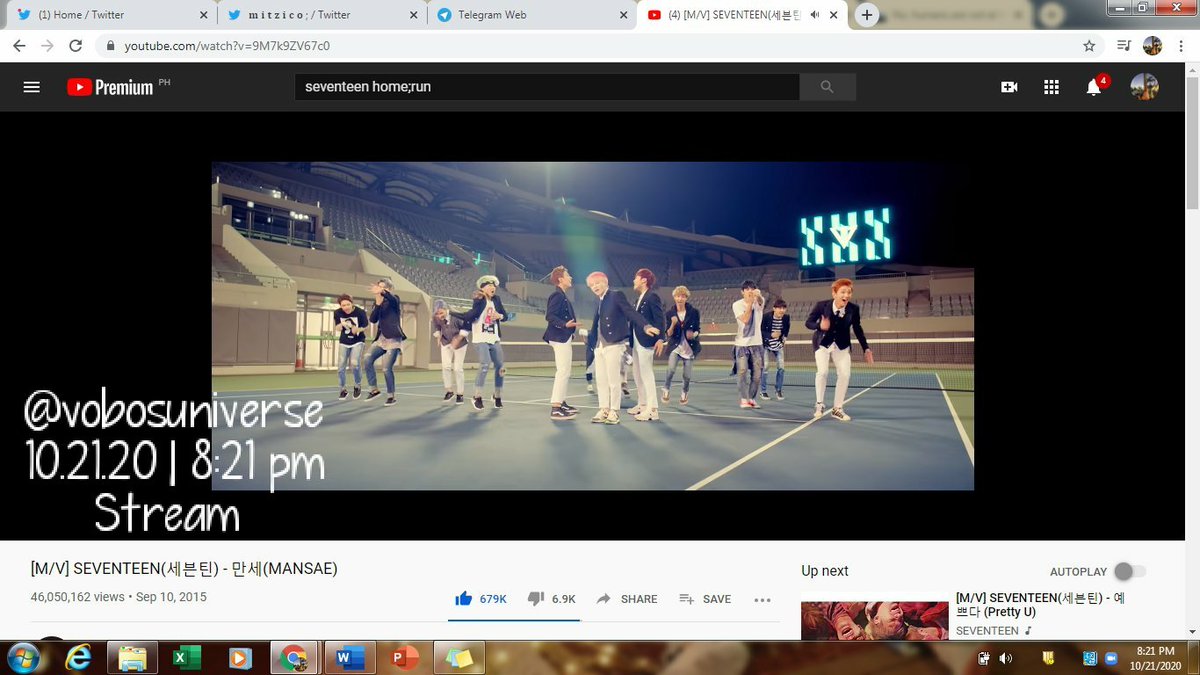Open the Pretty U up-next thumbnail
This screenshot has width=1200, height=675.
pyautogui.click(x=874, y=620)
